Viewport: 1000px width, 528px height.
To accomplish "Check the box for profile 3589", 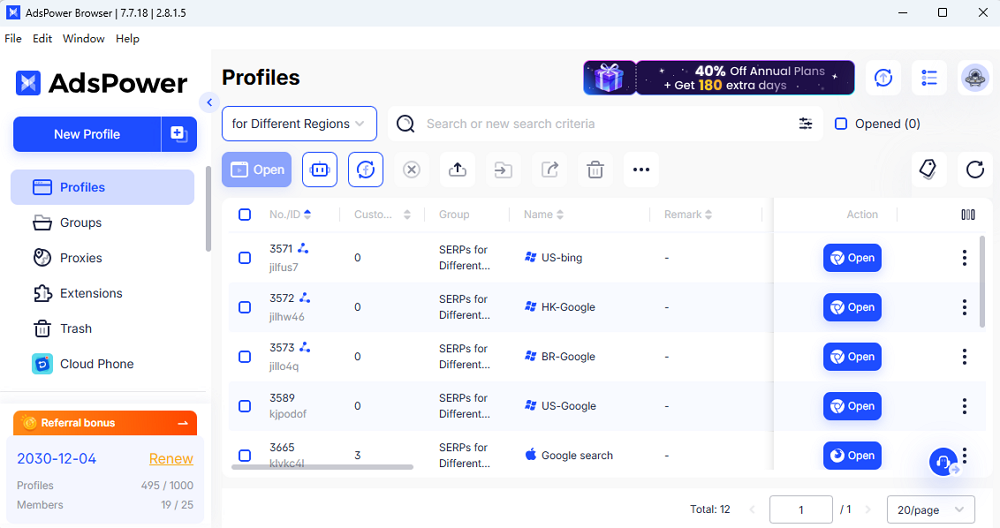I will click(245, 406).
